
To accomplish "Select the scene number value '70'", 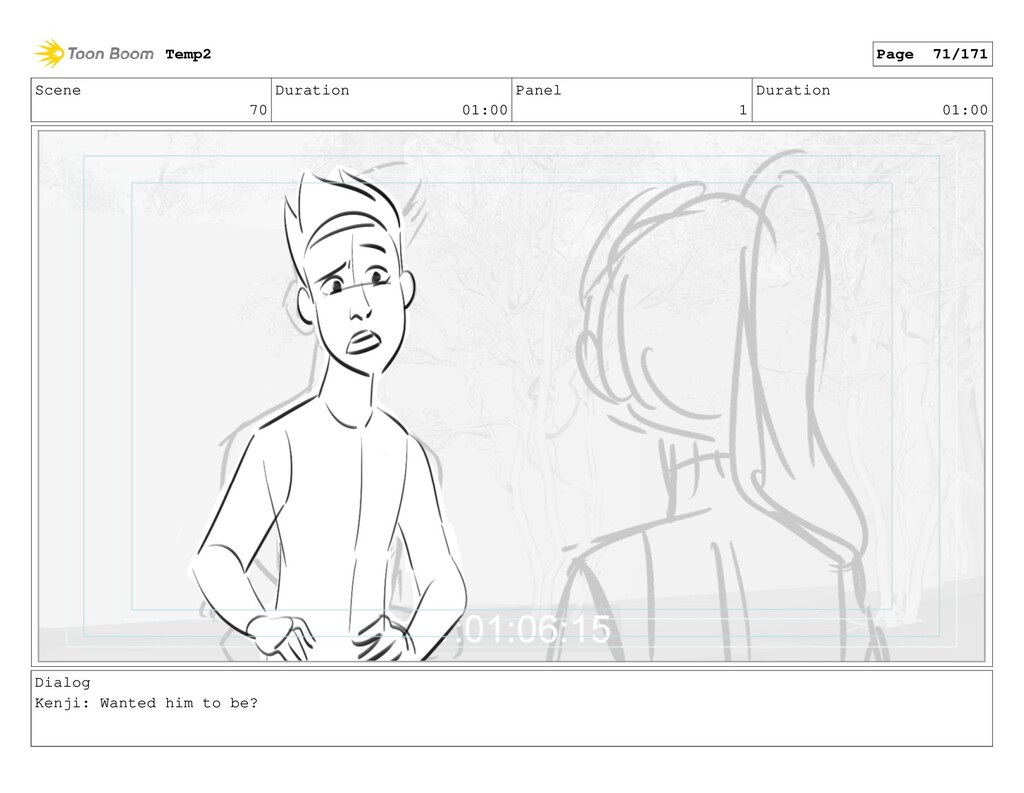I will pos(259,110).
